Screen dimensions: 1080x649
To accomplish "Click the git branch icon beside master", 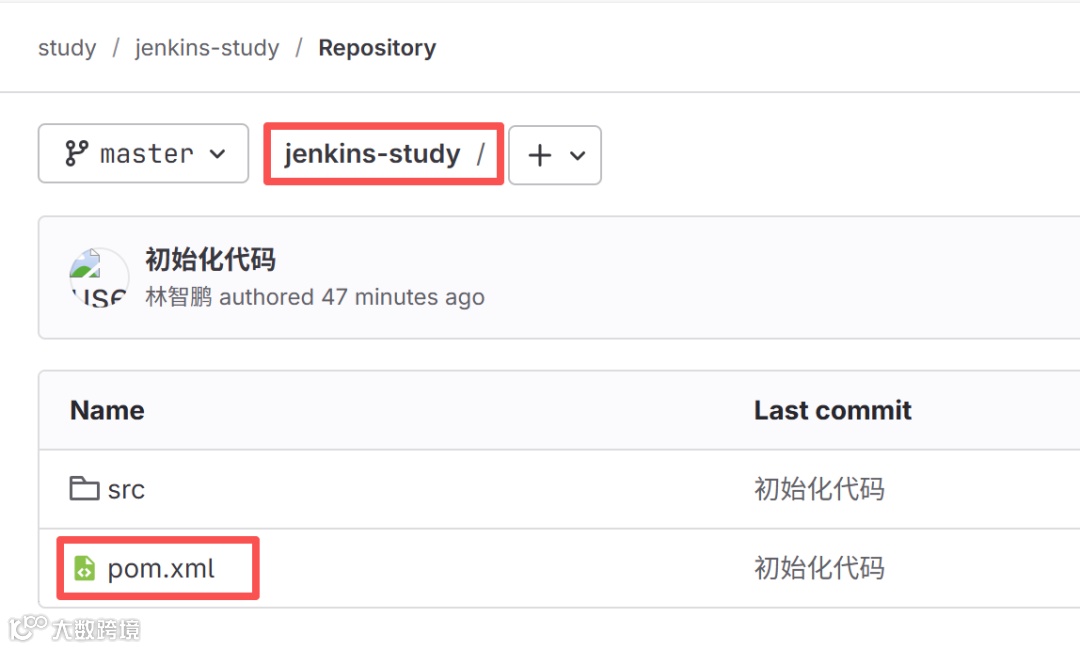I will 76,154.
